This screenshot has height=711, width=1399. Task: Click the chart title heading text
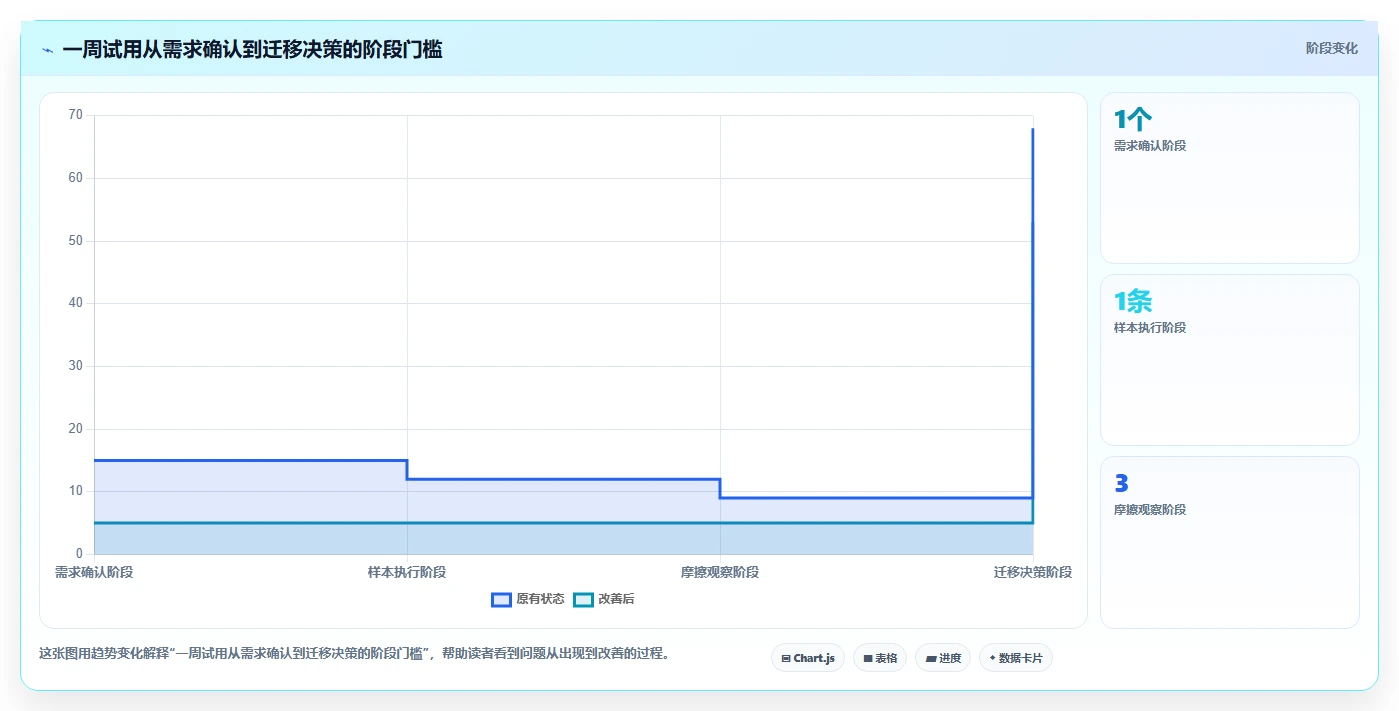coord(252,49)
